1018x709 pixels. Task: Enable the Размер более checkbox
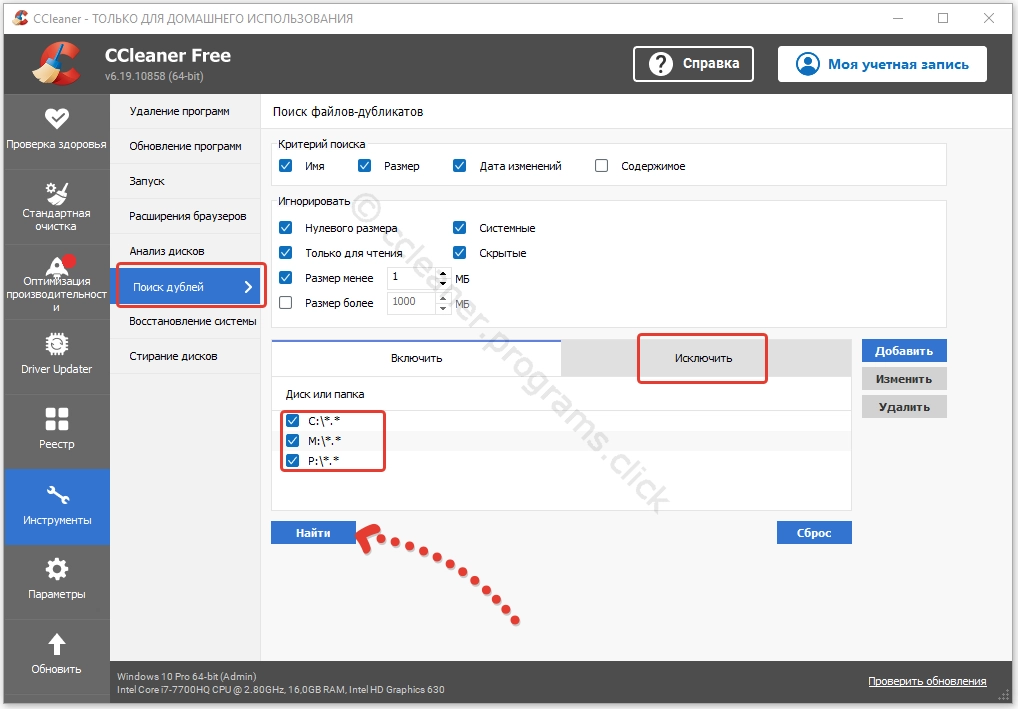286,303
